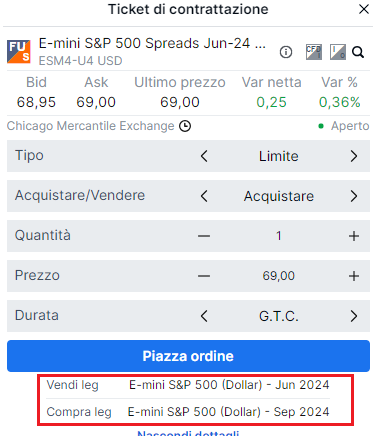Switch Tipo to previous order type
The image size is (379, 436).
click(204, 156)
